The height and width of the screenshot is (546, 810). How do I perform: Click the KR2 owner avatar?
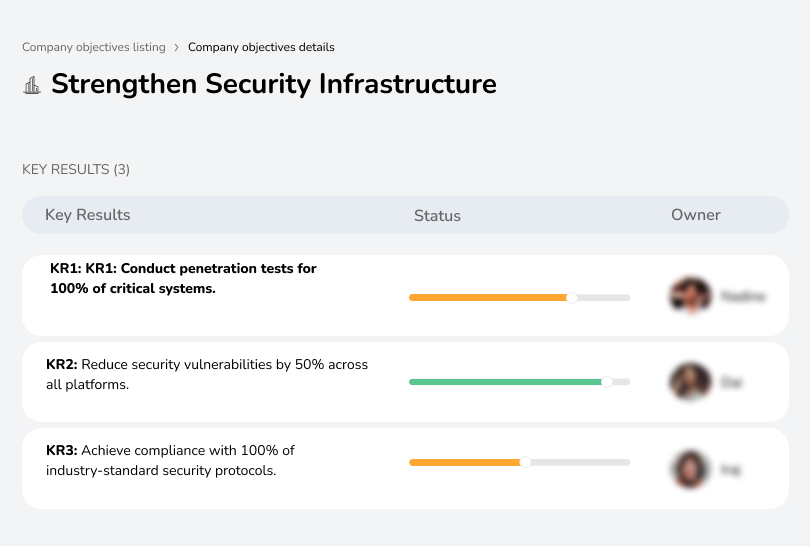point(690,382)
